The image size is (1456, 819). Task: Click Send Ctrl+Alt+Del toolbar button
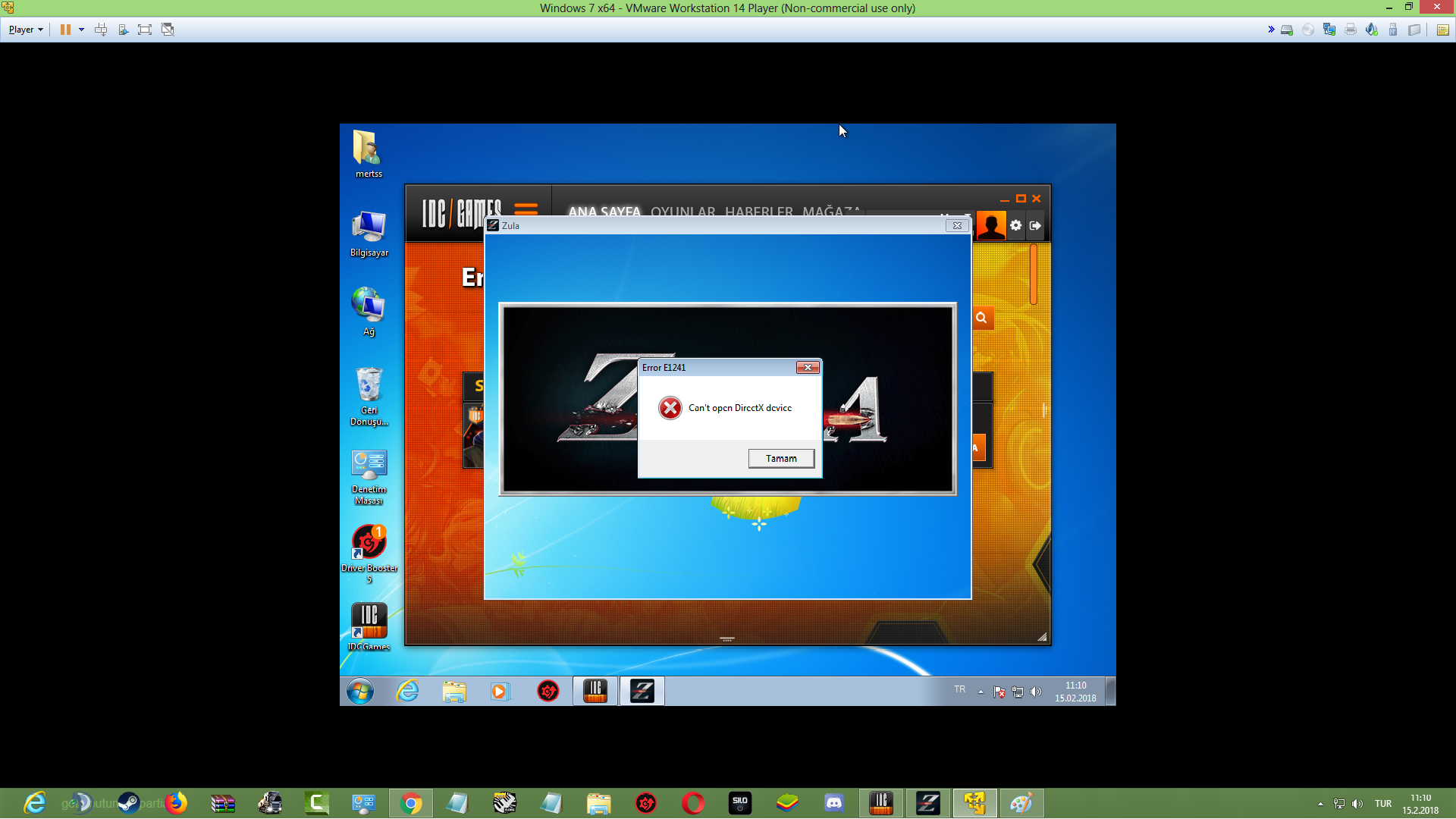coord(101,30)
